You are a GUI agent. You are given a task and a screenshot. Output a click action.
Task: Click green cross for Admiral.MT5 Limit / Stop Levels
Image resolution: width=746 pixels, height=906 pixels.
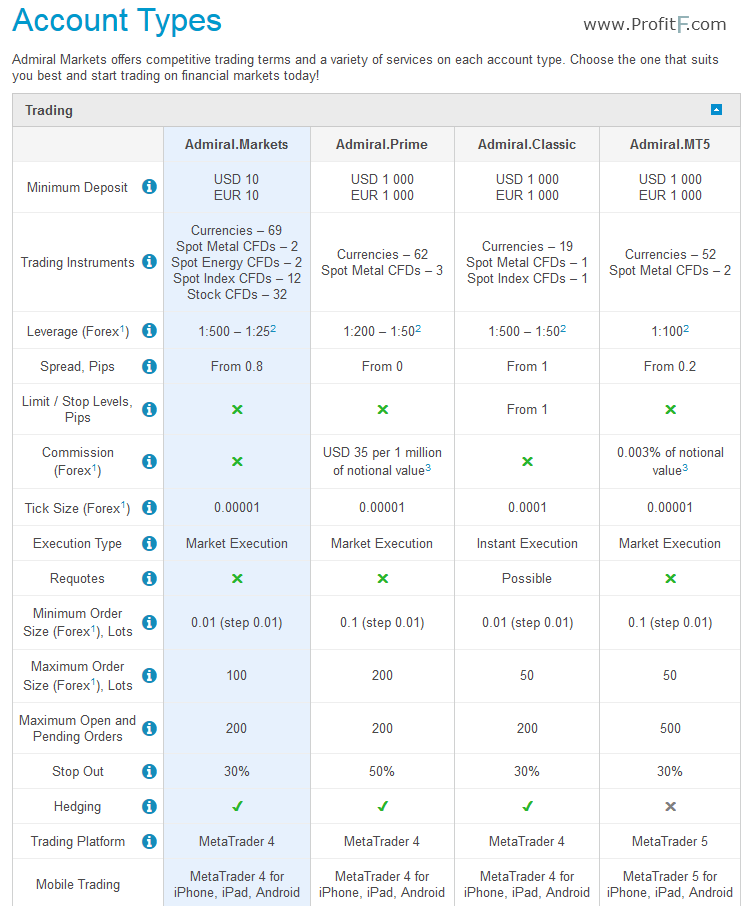(670, 410)
